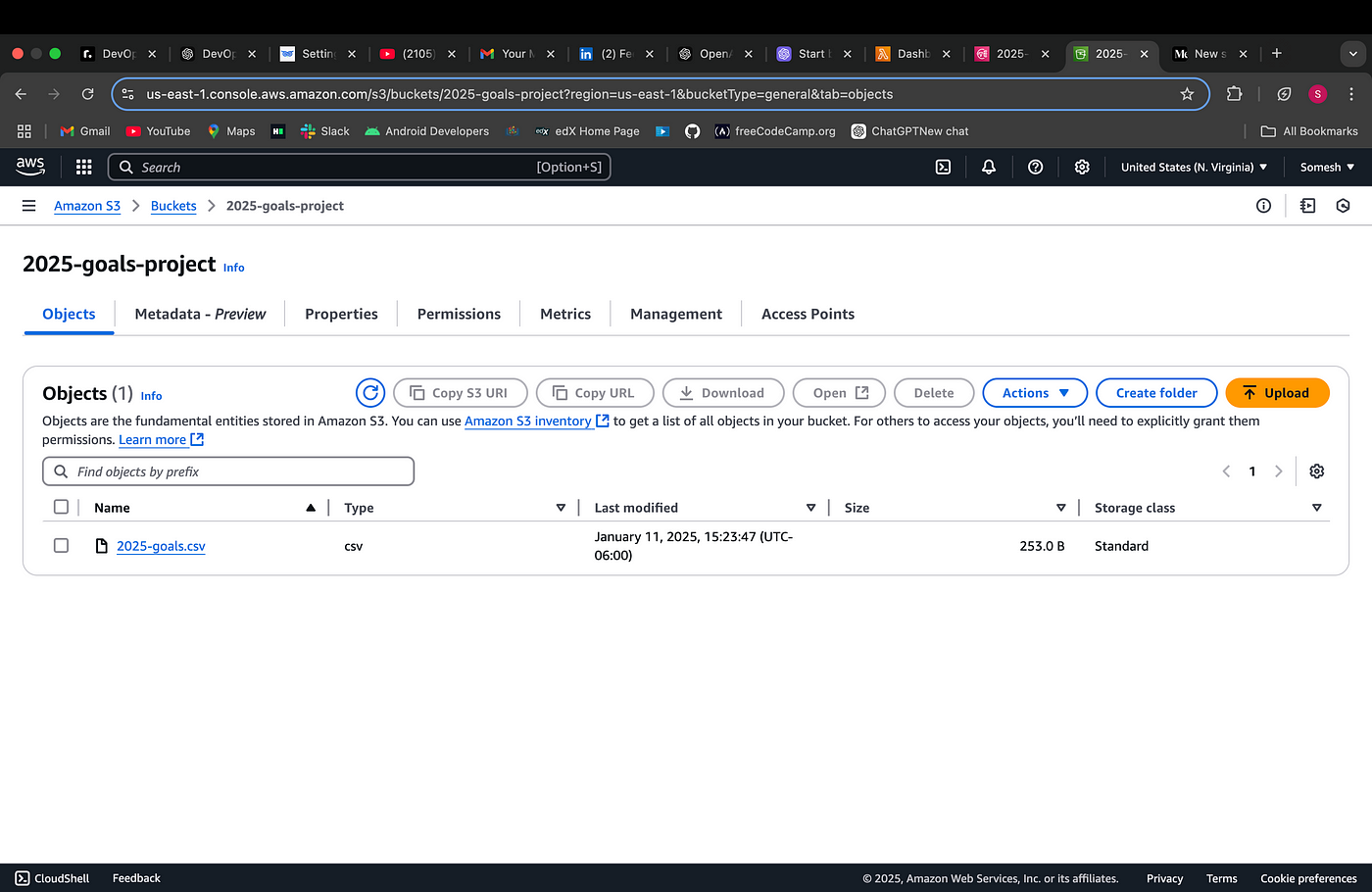This screenshot has height=892, width=1372.
Task: Open the Chrome tab search dropdown
Action: [1352, 54]
